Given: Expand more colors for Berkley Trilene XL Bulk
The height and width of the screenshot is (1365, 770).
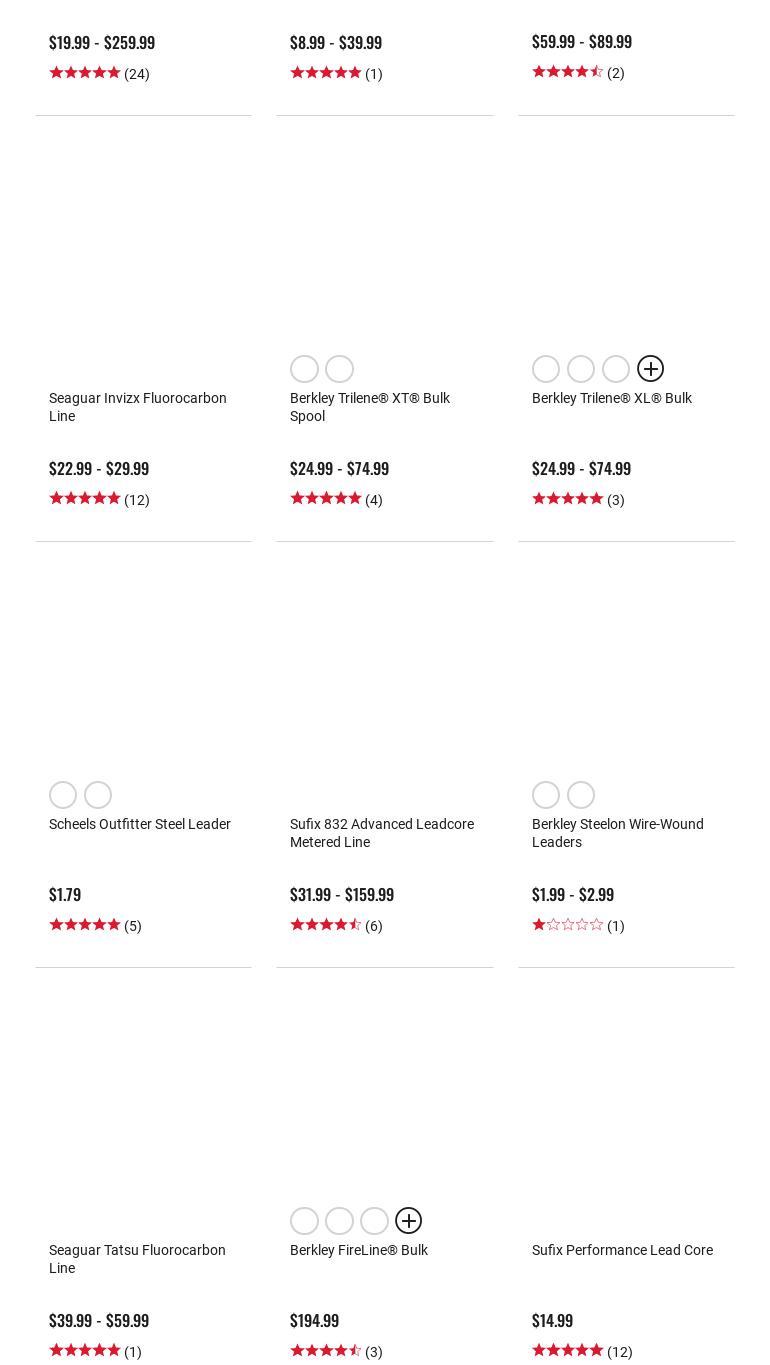Looking at the screenshot, I should (x=650, y=369).
